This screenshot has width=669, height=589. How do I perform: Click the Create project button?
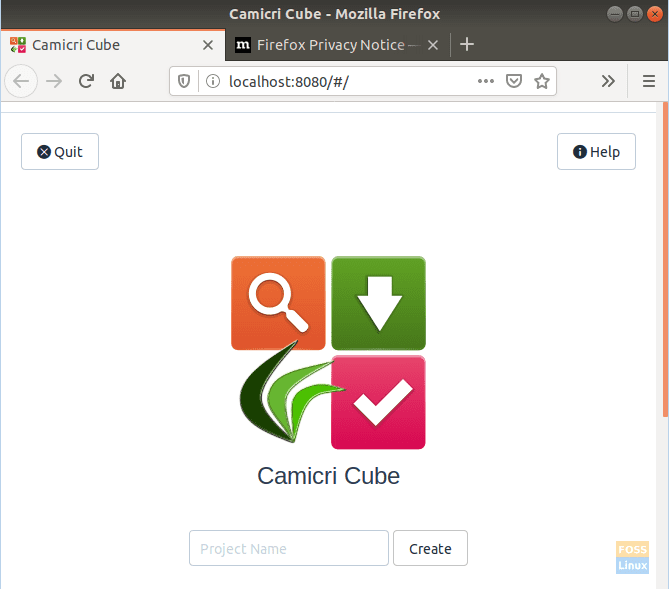pos(430,548)
